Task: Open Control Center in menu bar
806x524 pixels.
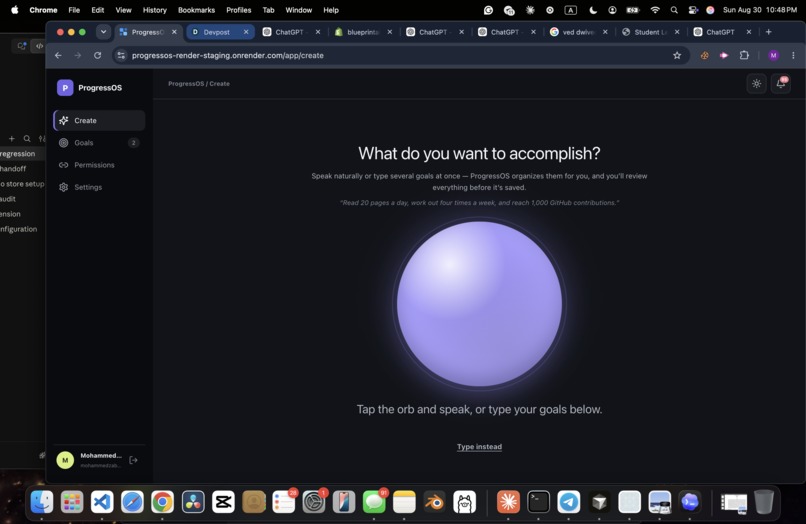Action: (x=693, y=10)
